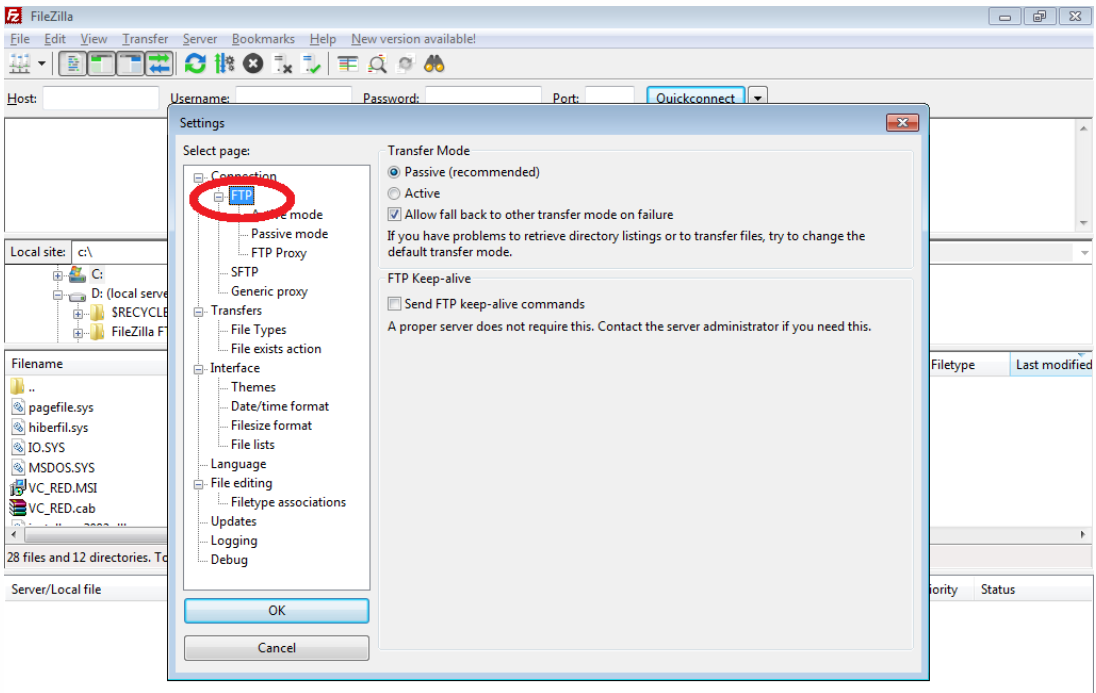Select Language settings page
The width and height of the screenshot is (1096, 693).
pos(238,464)
